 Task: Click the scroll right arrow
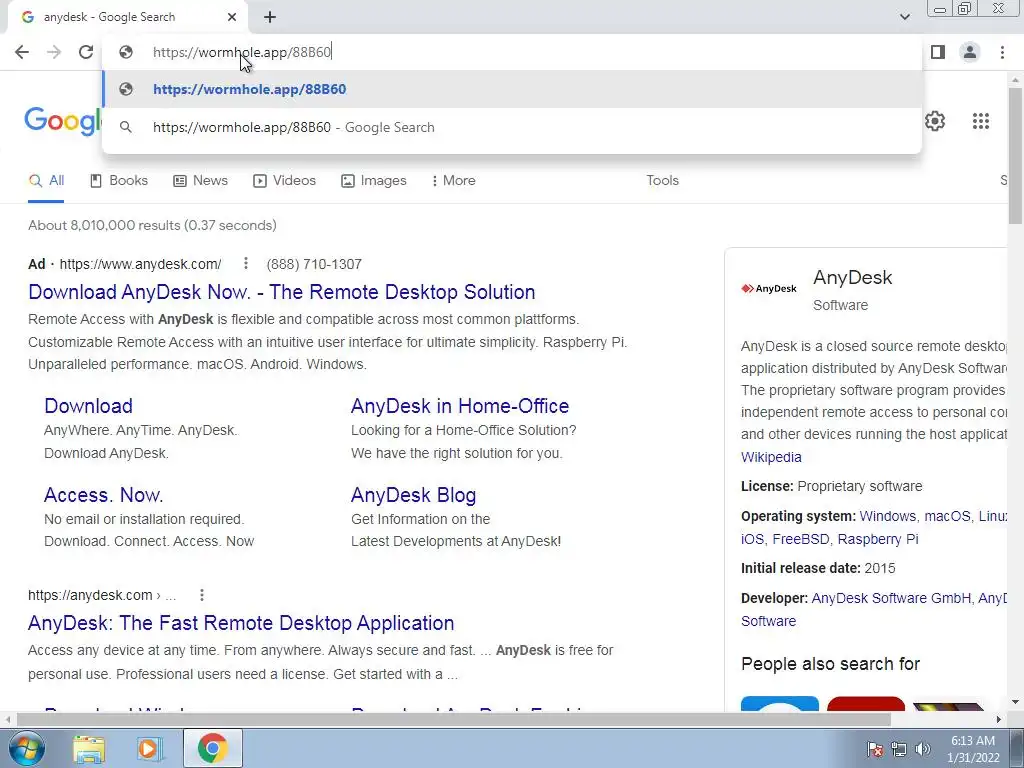point(999,720)
